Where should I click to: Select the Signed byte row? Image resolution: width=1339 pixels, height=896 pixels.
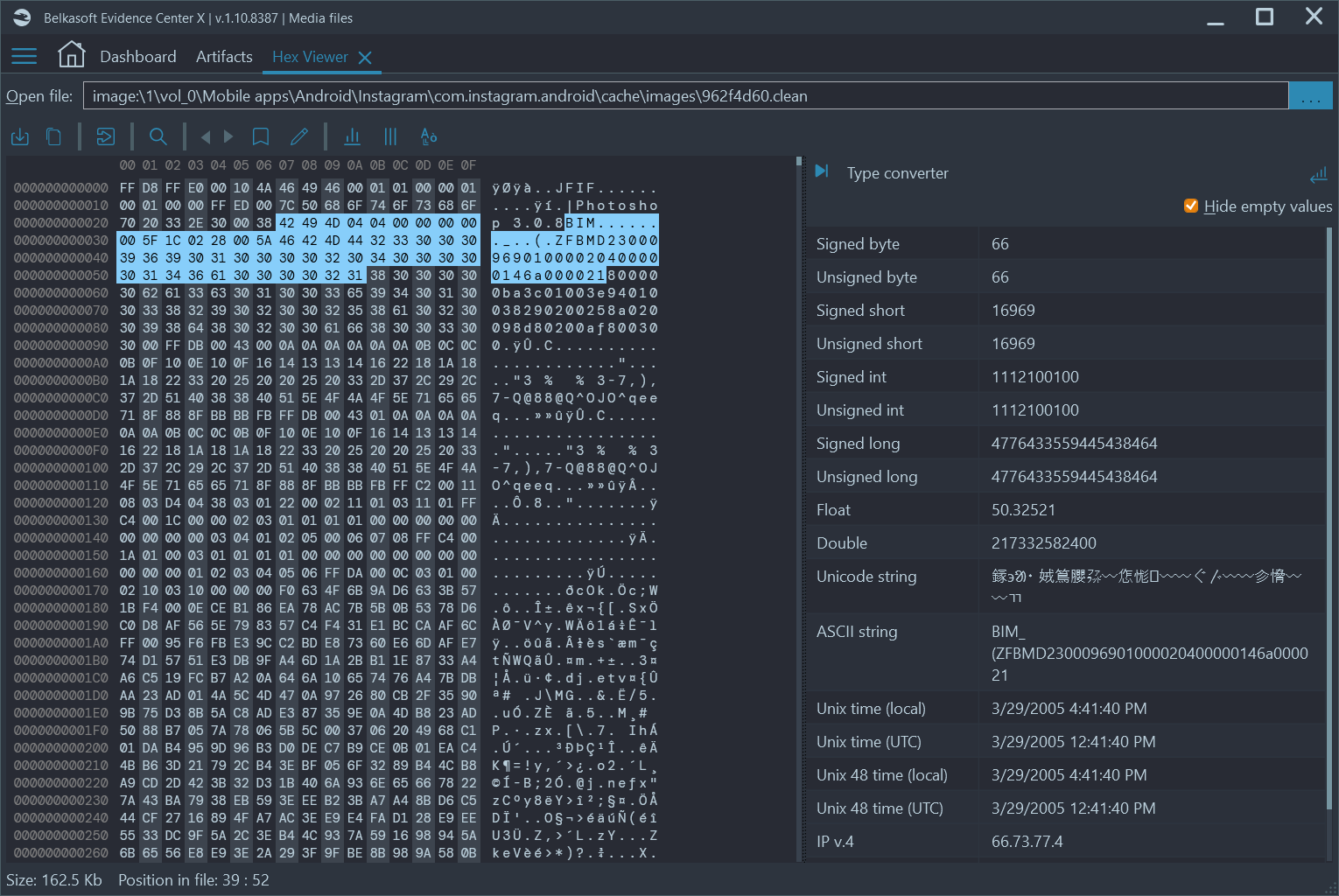[x=1066, y=244]
